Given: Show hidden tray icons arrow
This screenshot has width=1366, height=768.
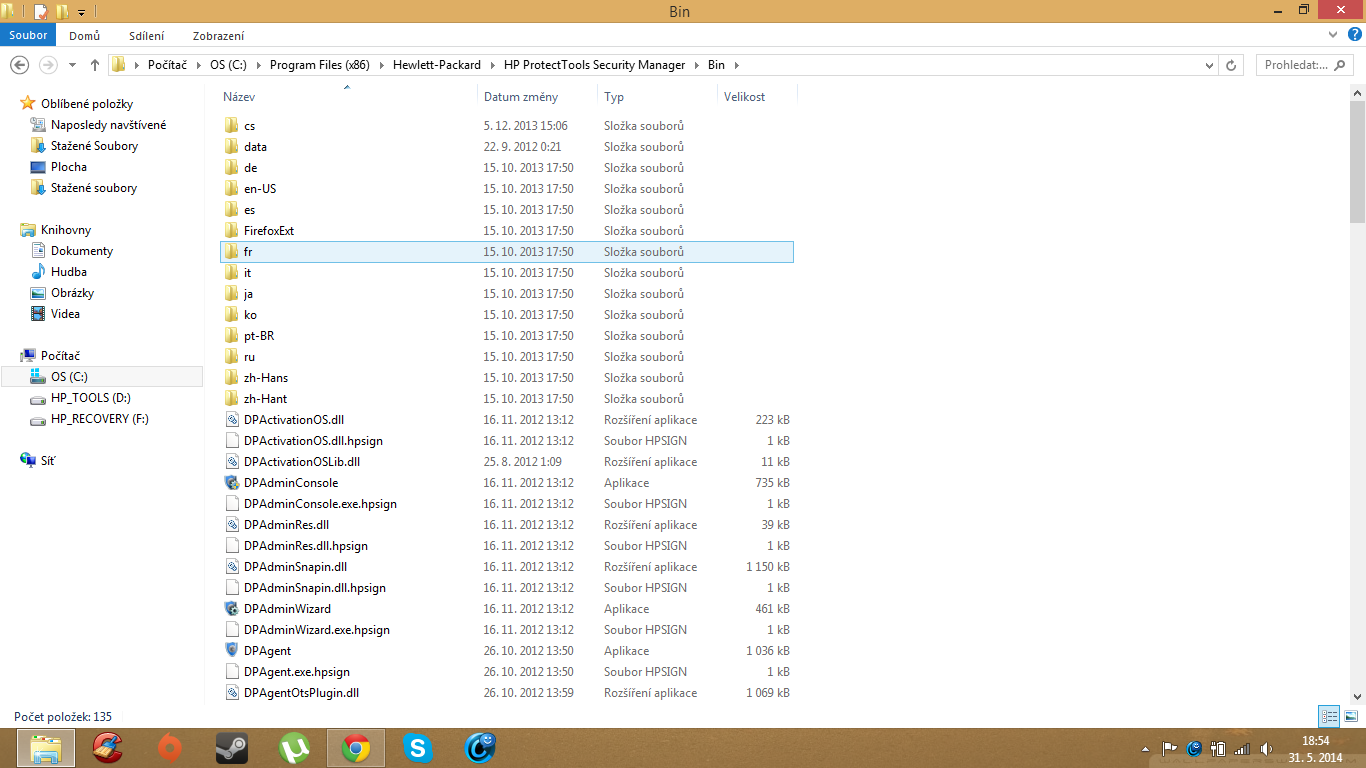Looking at the screenshot, I should pos(1145,748).
